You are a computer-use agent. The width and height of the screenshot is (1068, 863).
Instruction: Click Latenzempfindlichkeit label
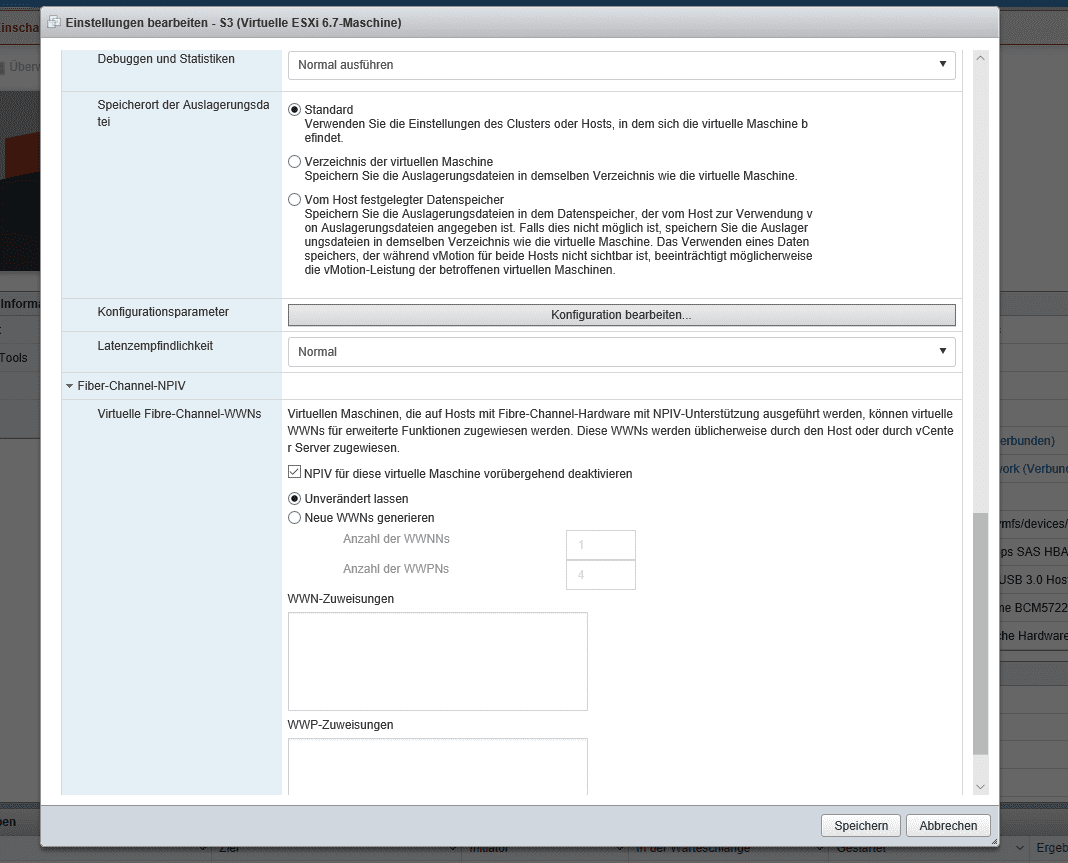tap(155, 346)
